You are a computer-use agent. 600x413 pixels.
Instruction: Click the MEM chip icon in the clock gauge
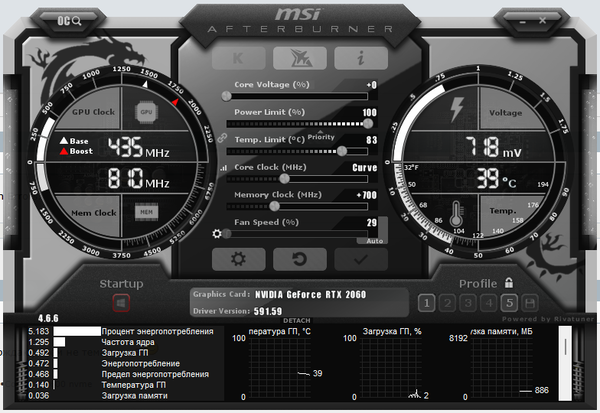pos(146,212)
